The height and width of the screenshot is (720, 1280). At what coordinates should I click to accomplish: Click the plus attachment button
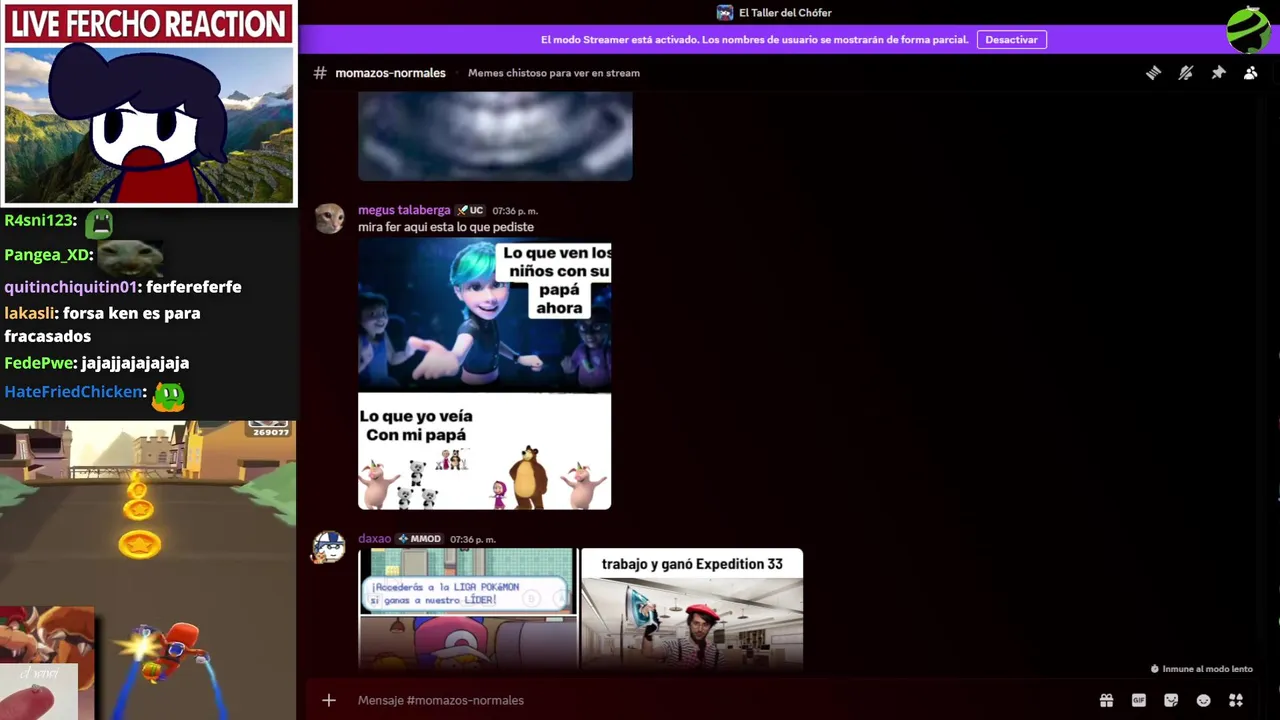coord(329,700)
